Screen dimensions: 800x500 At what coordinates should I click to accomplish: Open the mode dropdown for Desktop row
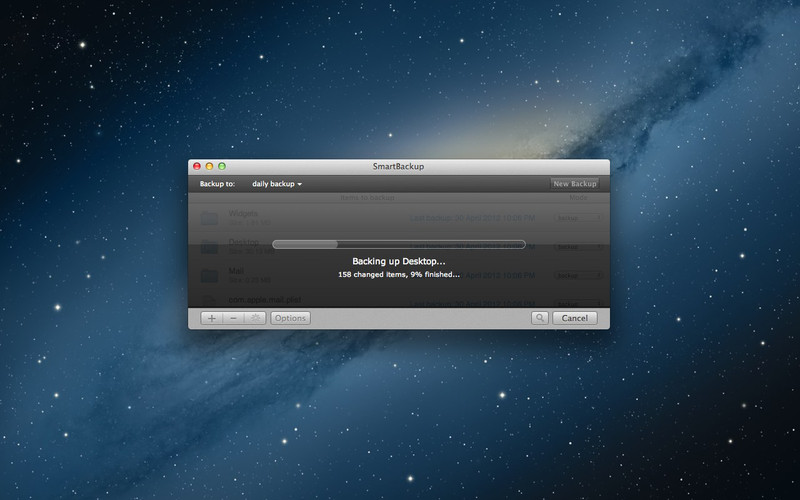pyautogui.click(x=579, y=247)
